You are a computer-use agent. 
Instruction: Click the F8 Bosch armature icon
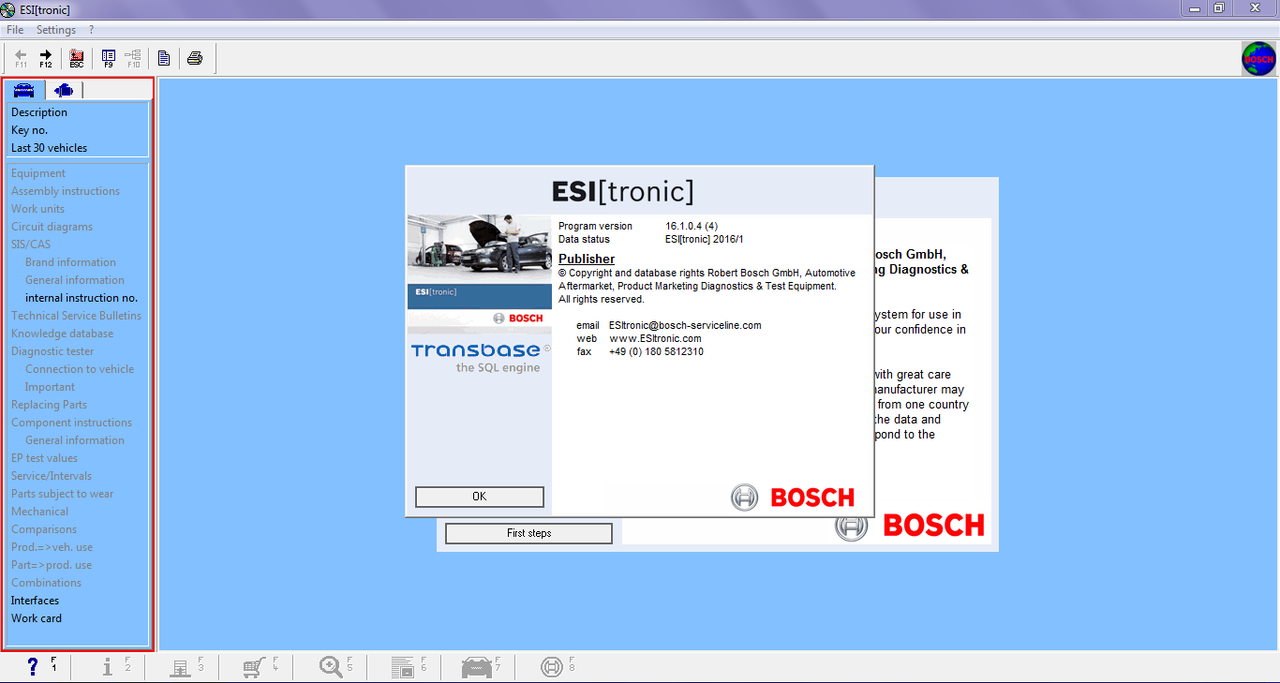pos(552,667)
